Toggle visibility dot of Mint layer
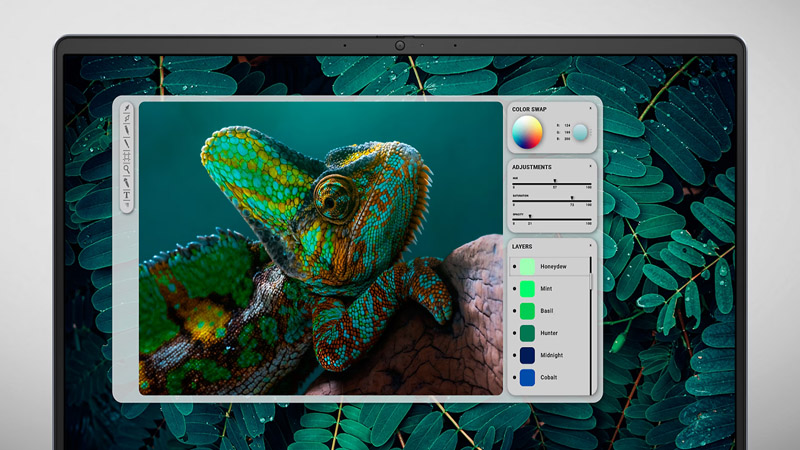 pos(514,289)
